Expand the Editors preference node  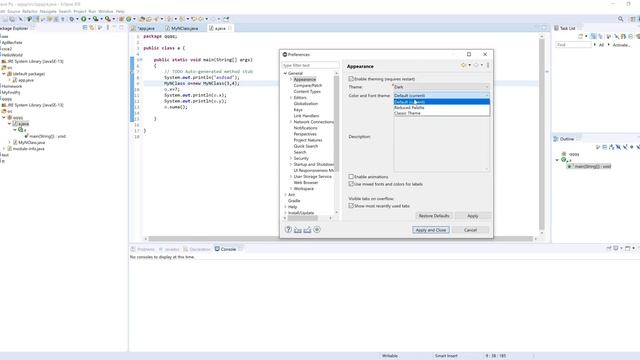point(291,98)
